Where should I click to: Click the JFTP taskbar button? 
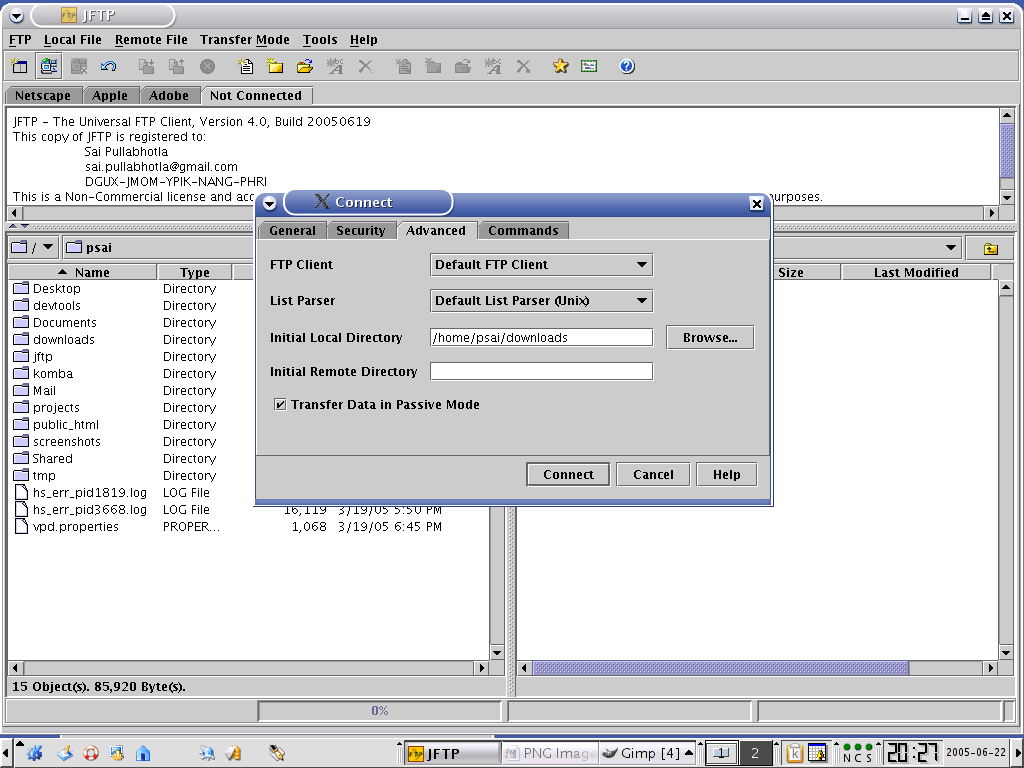coord(451,753)
